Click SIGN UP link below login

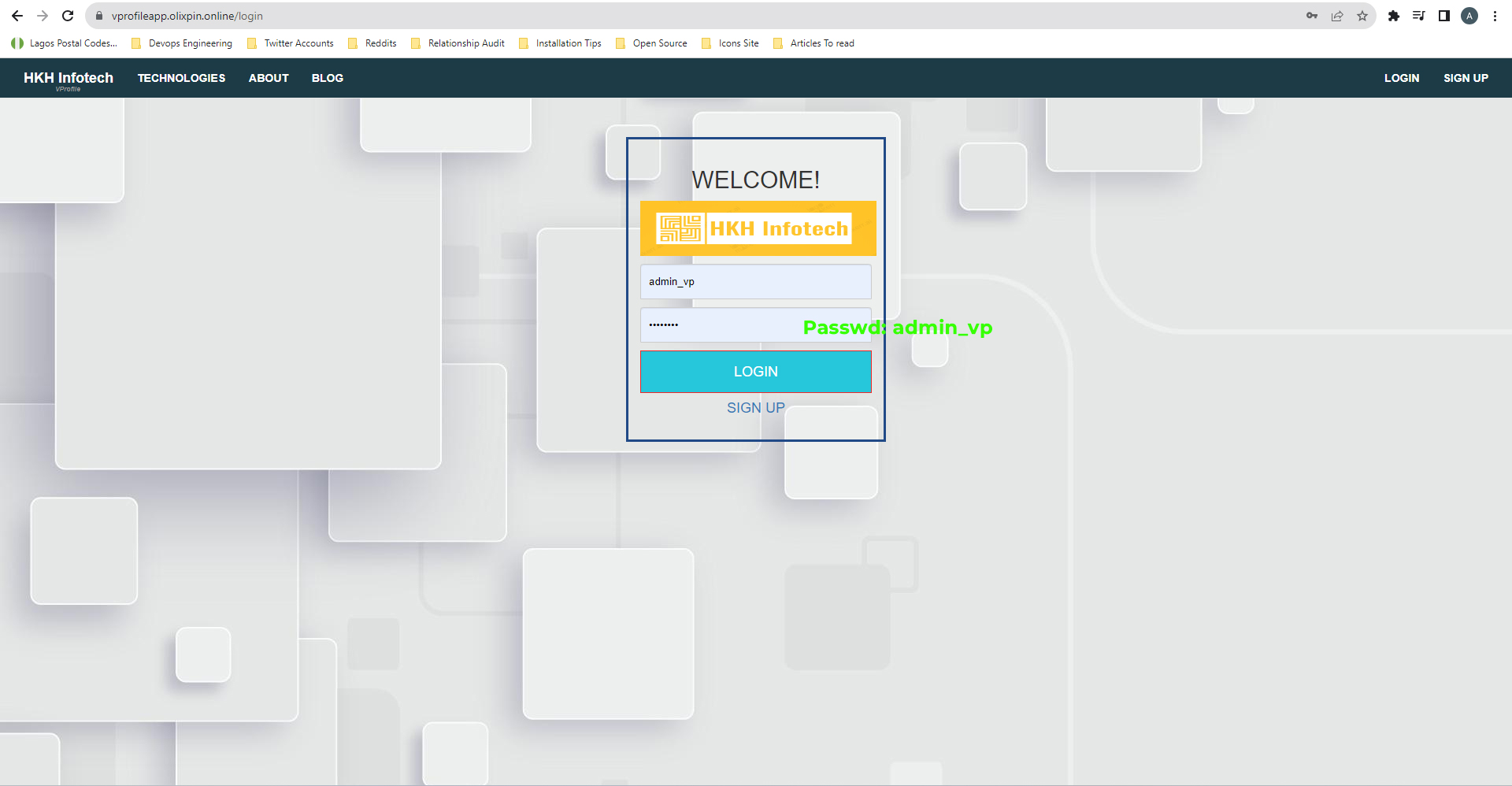pyautogui.click(x=756, y=408)
